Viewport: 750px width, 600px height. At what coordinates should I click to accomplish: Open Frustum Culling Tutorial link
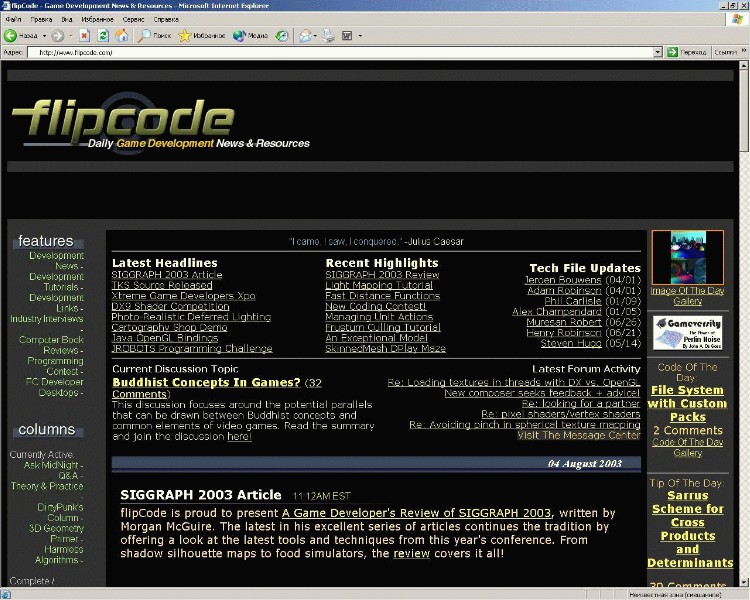pos(383,327)
